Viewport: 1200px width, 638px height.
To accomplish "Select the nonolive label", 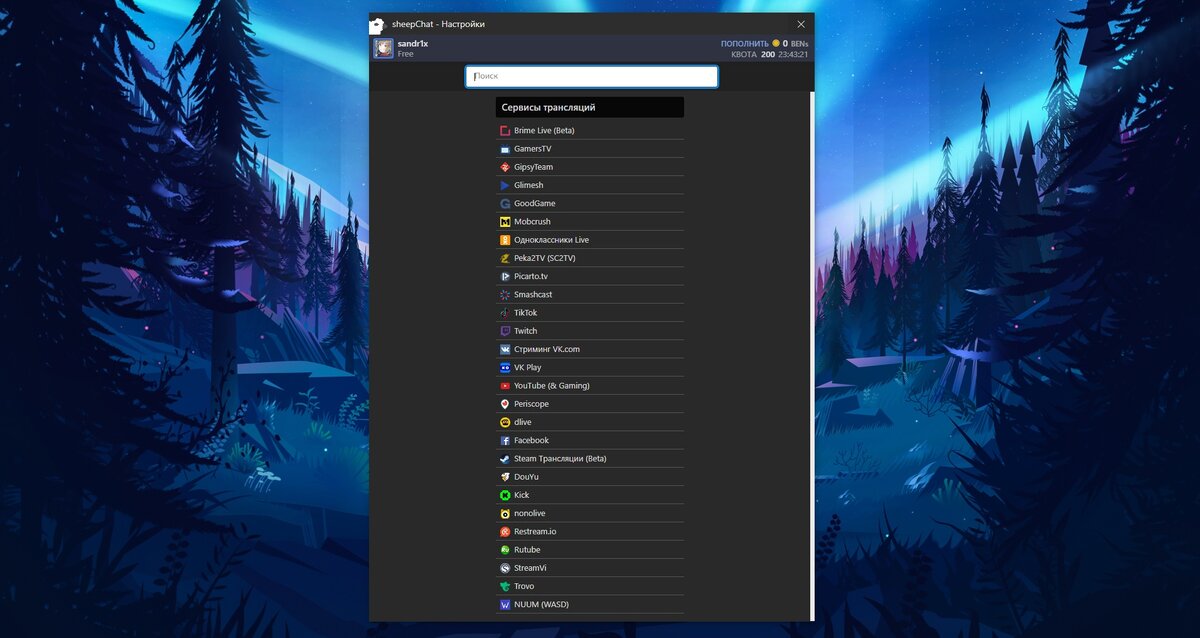I will point(530,513).
